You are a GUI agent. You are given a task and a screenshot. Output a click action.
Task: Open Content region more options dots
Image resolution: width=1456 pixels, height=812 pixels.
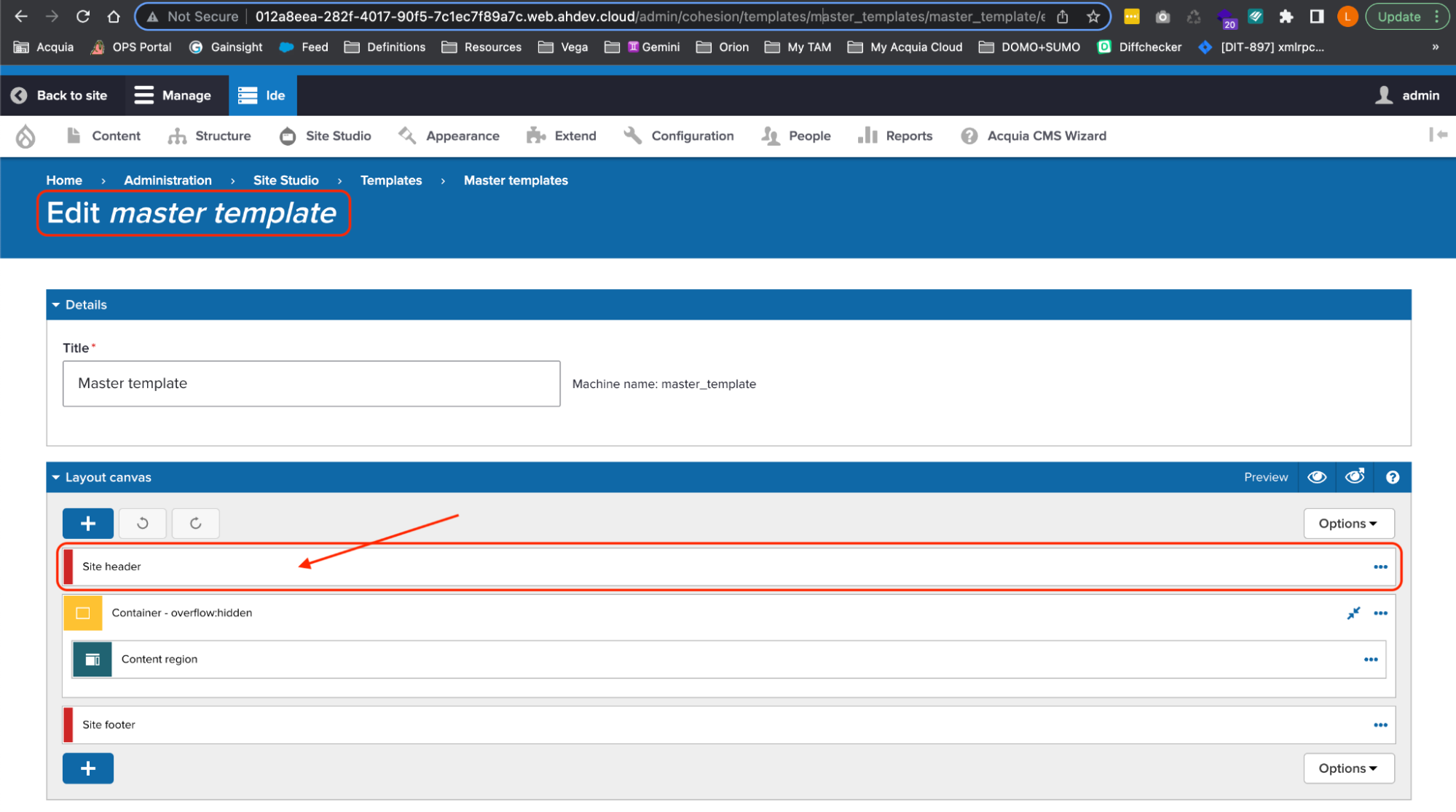pos(1371,660)
